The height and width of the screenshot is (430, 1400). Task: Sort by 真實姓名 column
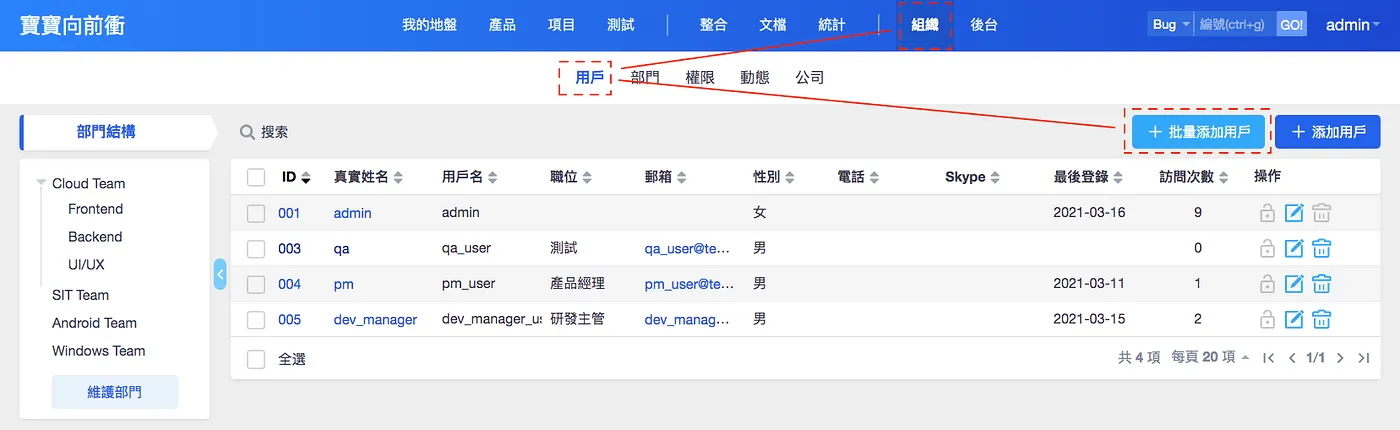point(368,177)
